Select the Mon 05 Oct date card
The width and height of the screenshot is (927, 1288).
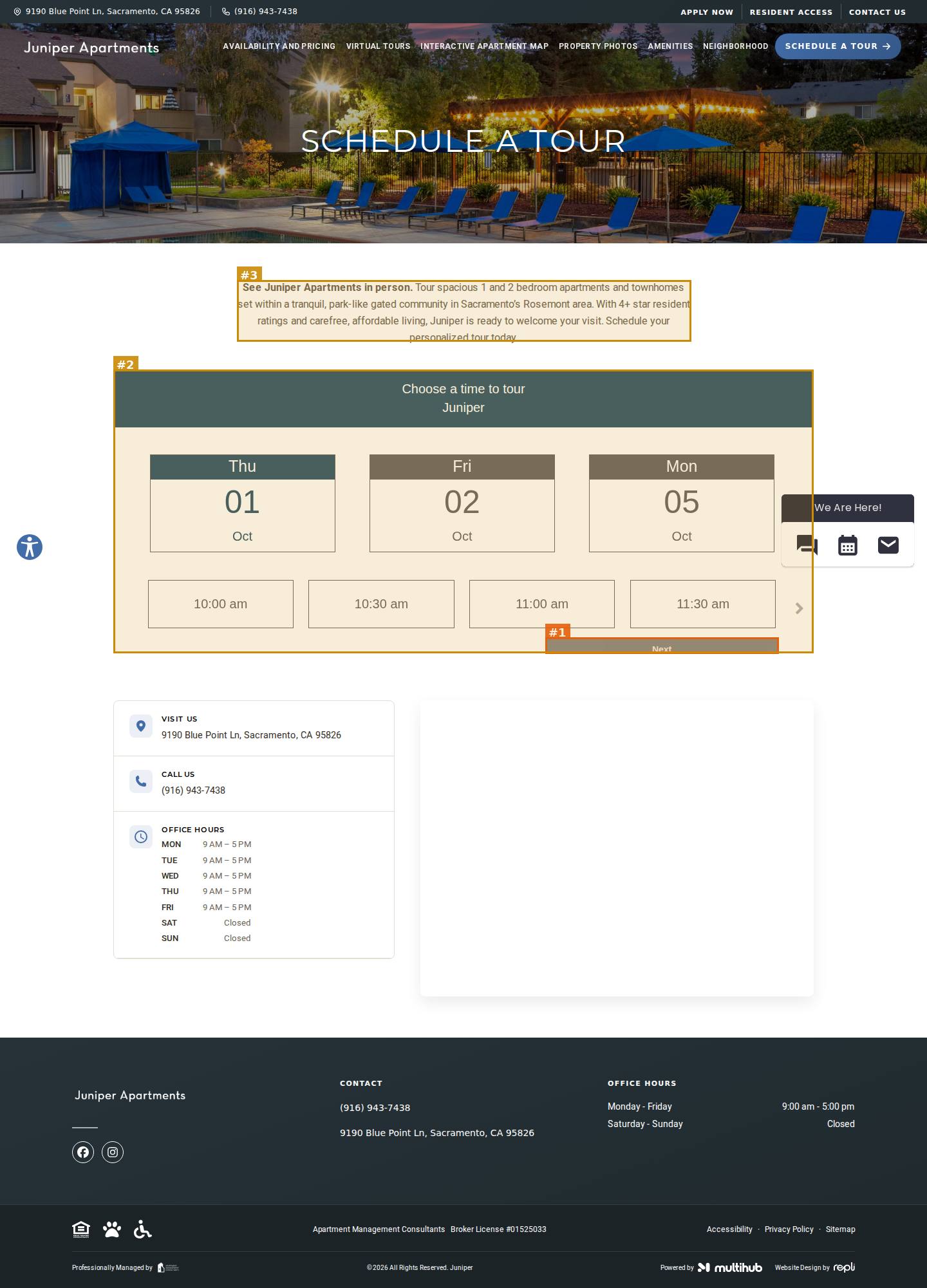[x=682, y=503]
